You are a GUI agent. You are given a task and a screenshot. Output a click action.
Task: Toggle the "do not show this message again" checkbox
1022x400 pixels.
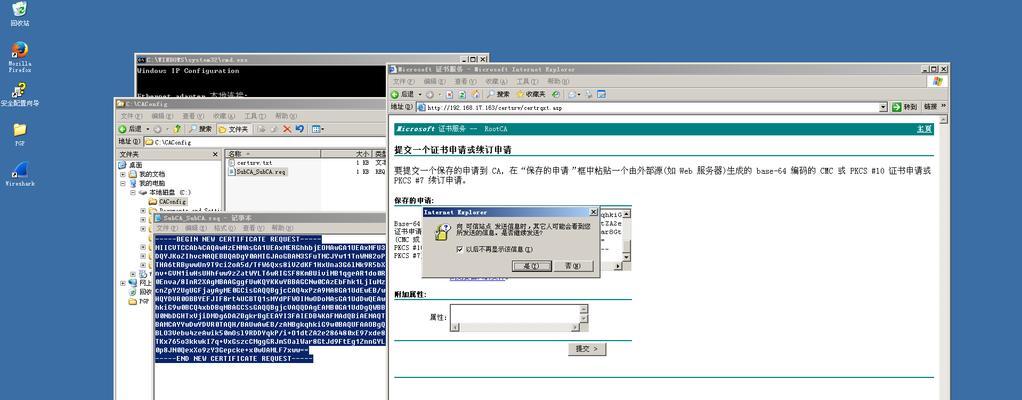tap(460, 250)
